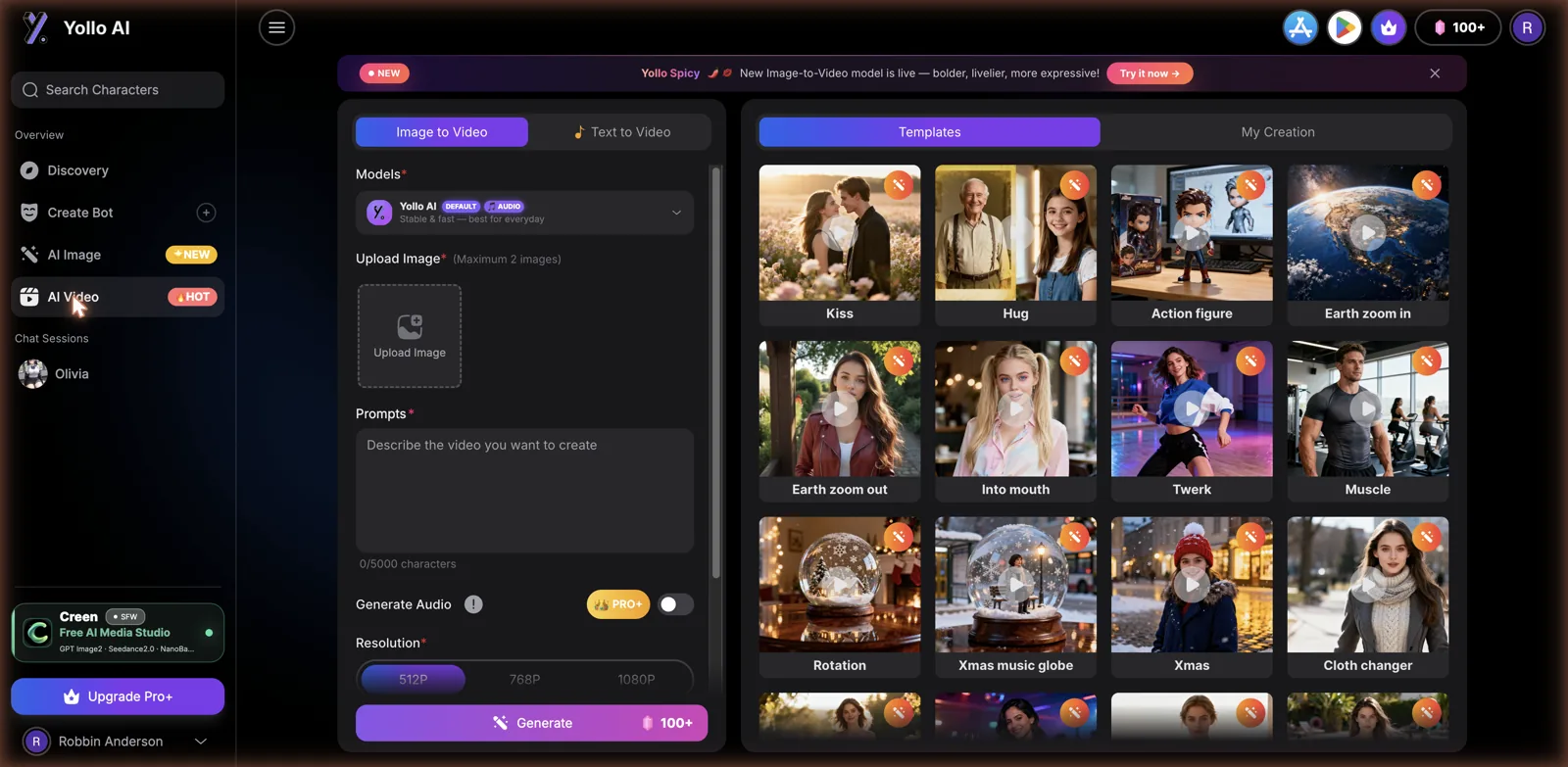The height and width of the screenshot is (767, 1568).
Task: Play the Xmas template preview
Action: click(x=1192, y=585)
